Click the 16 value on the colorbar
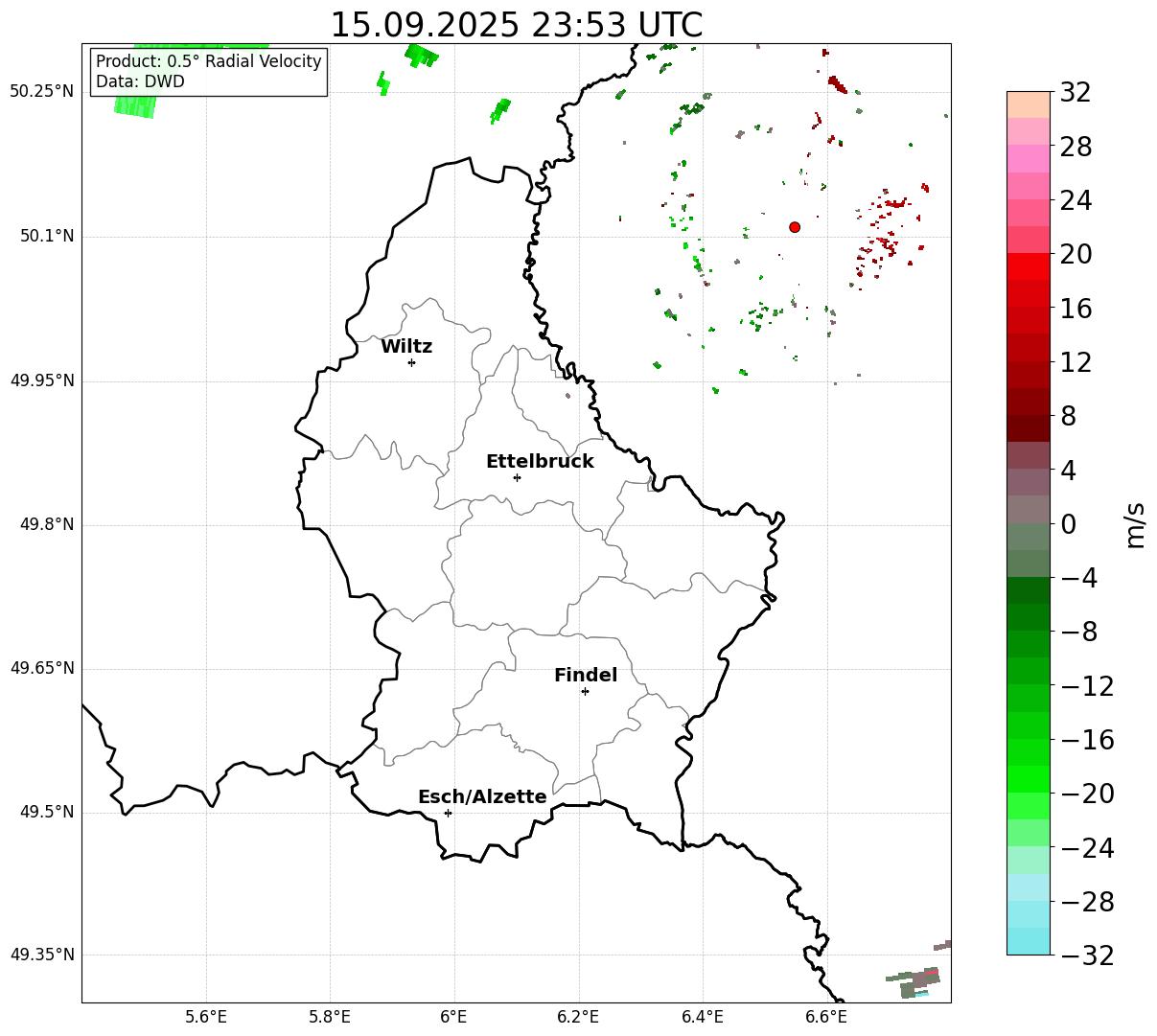The image size is (1157, 1036). point(1076,309)
